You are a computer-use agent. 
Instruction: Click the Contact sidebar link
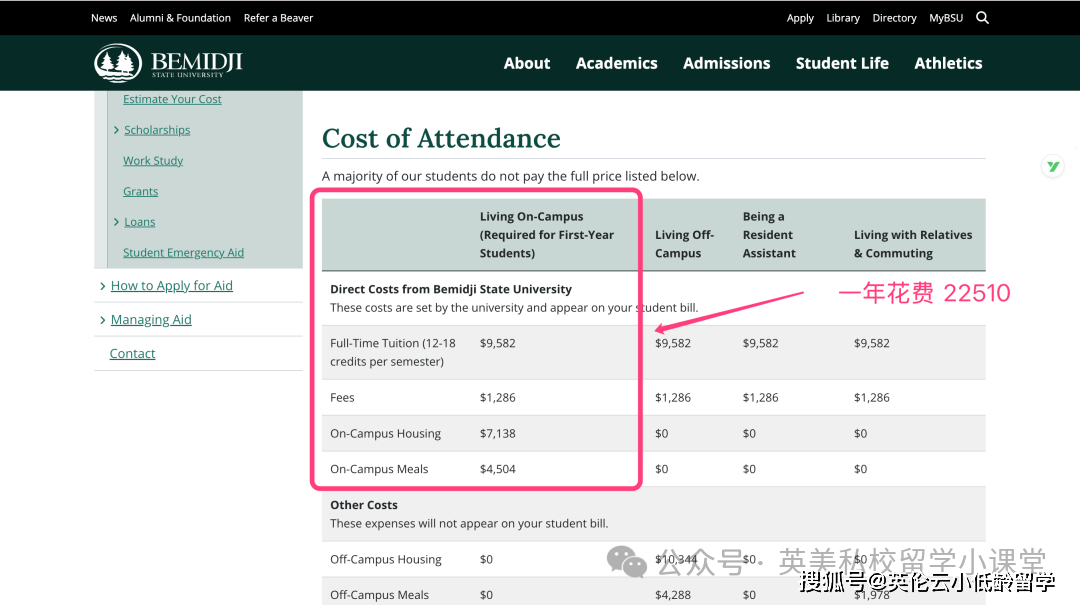[132, 354]
